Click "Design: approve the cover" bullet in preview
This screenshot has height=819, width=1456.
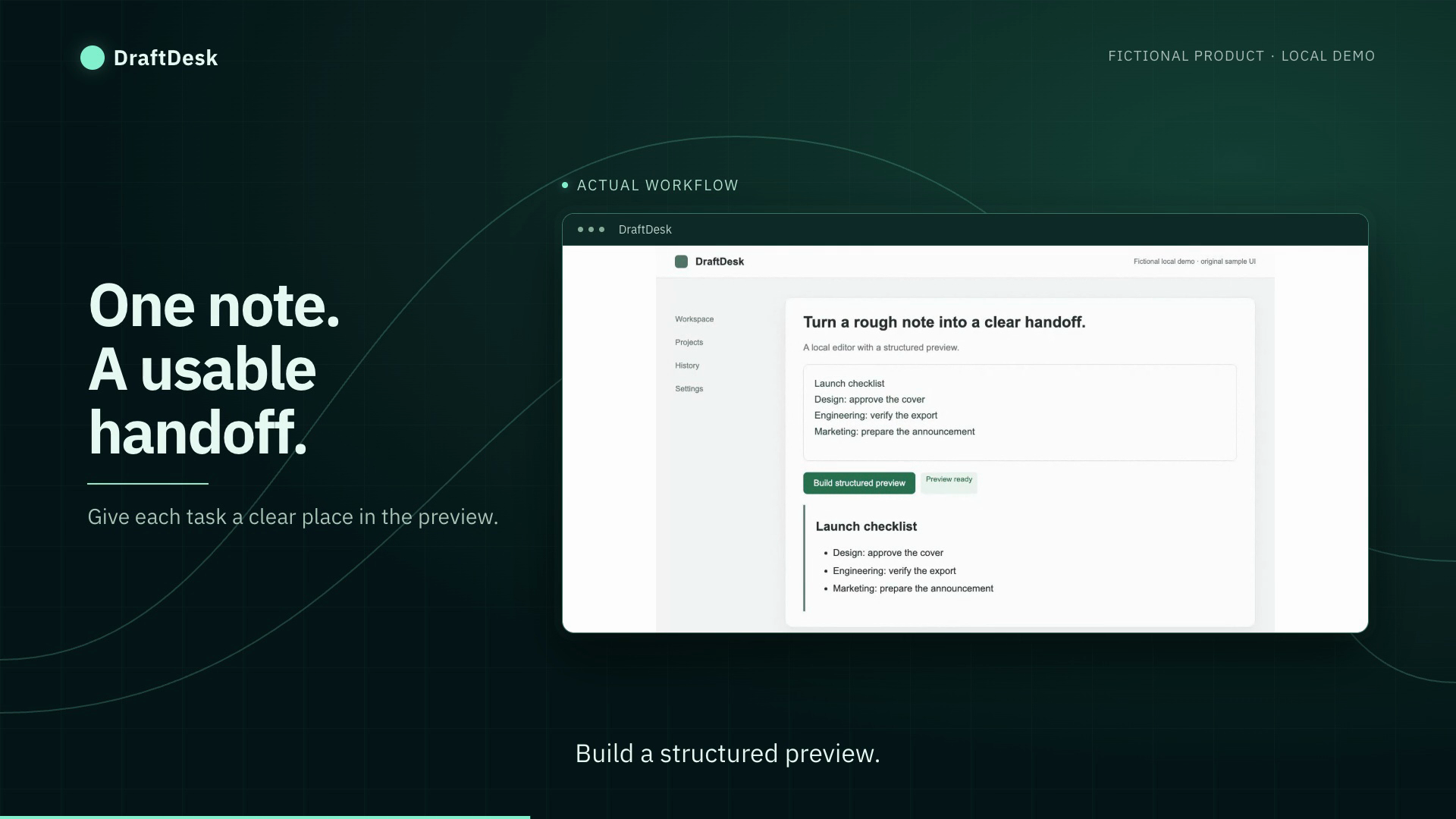(887, 553)
